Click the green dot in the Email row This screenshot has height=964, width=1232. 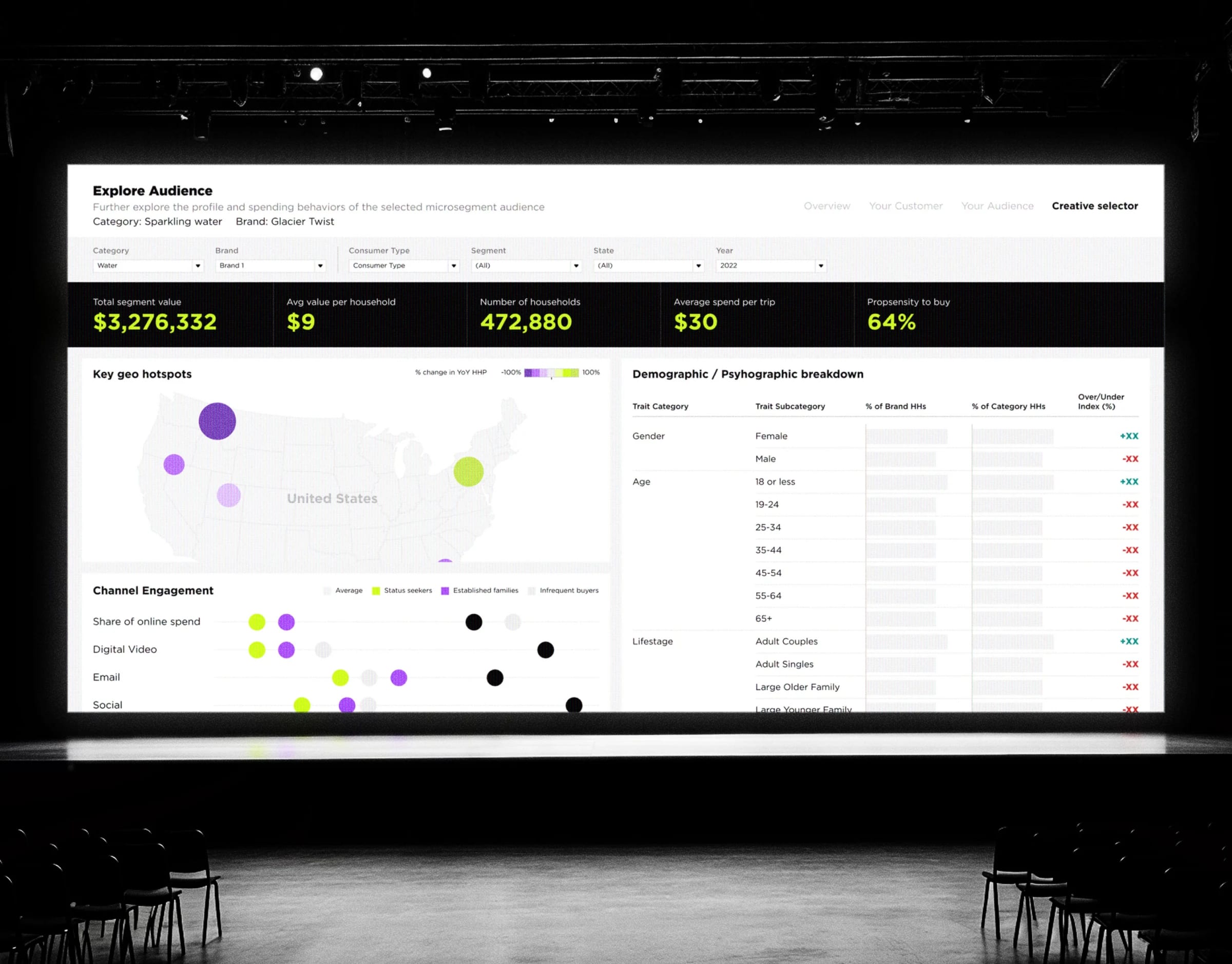pos(340,677)
